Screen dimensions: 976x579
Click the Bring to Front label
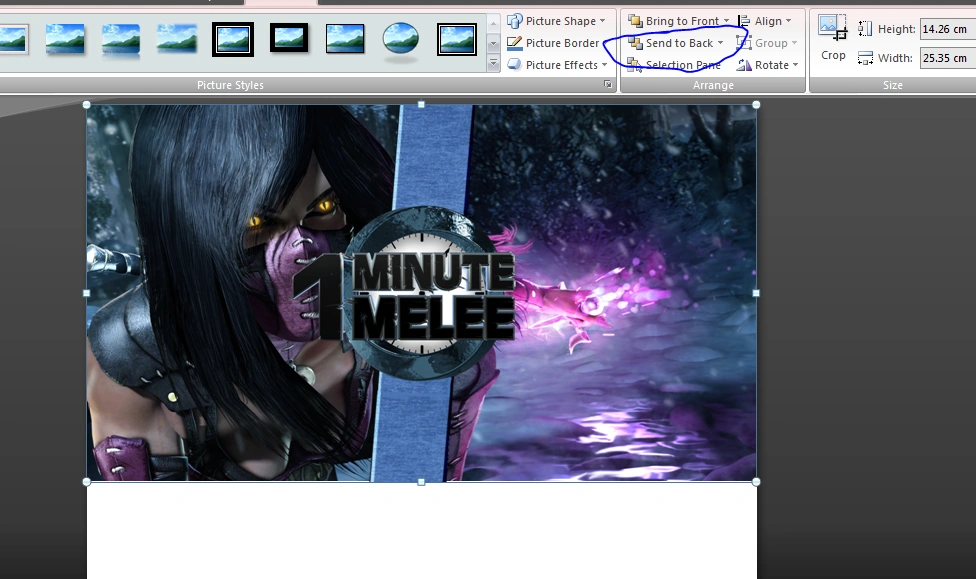click(x=682, y=21)
